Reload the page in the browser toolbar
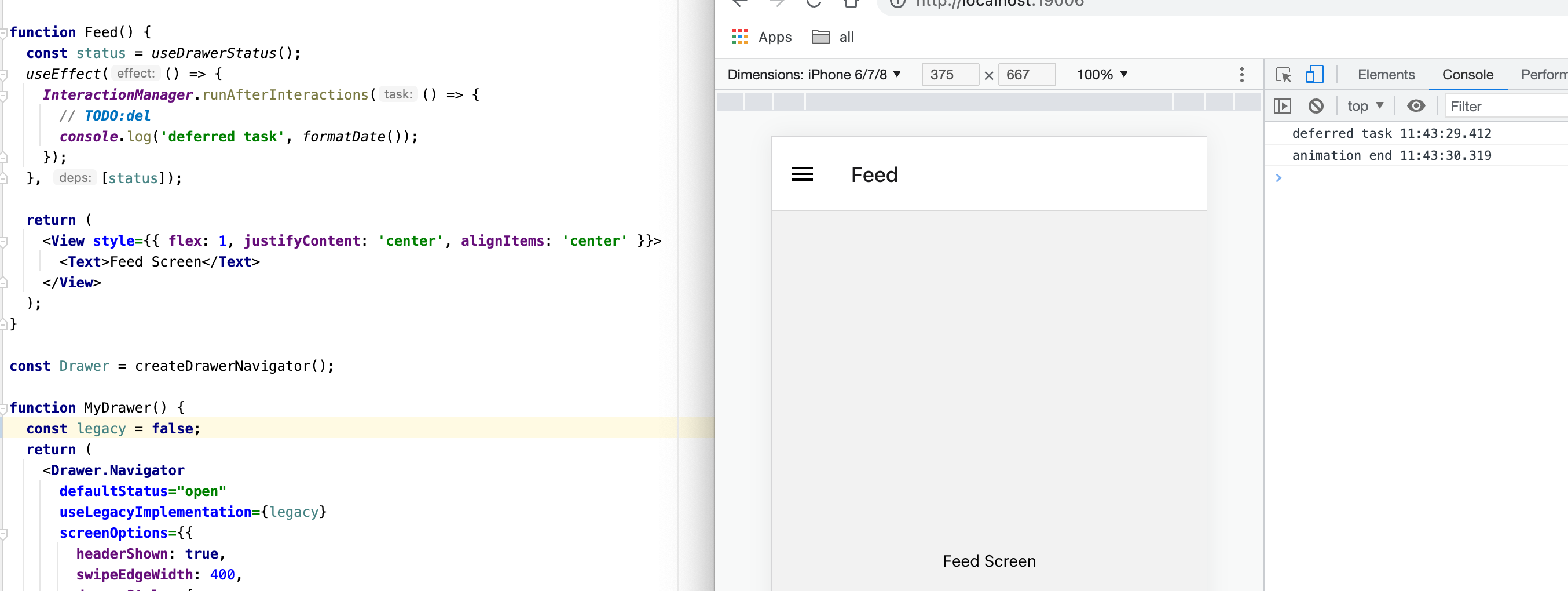The height and width of the screenshot is (591, 1568). pyautogui.click(x=814, y=3)
